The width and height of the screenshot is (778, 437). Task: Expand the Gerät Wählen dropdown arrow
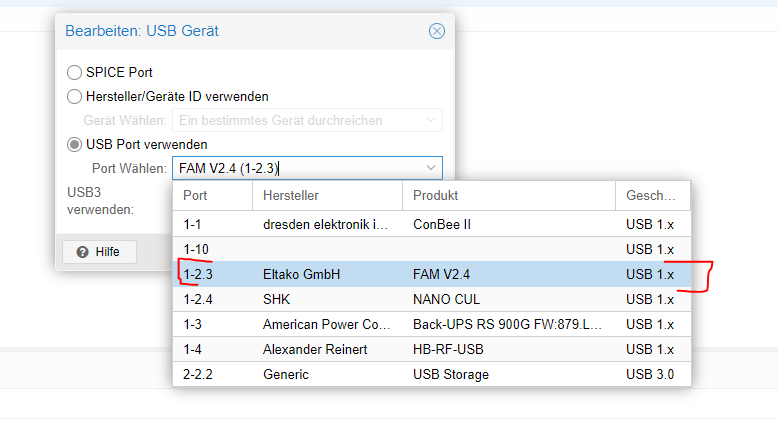(x=431, y=121)
